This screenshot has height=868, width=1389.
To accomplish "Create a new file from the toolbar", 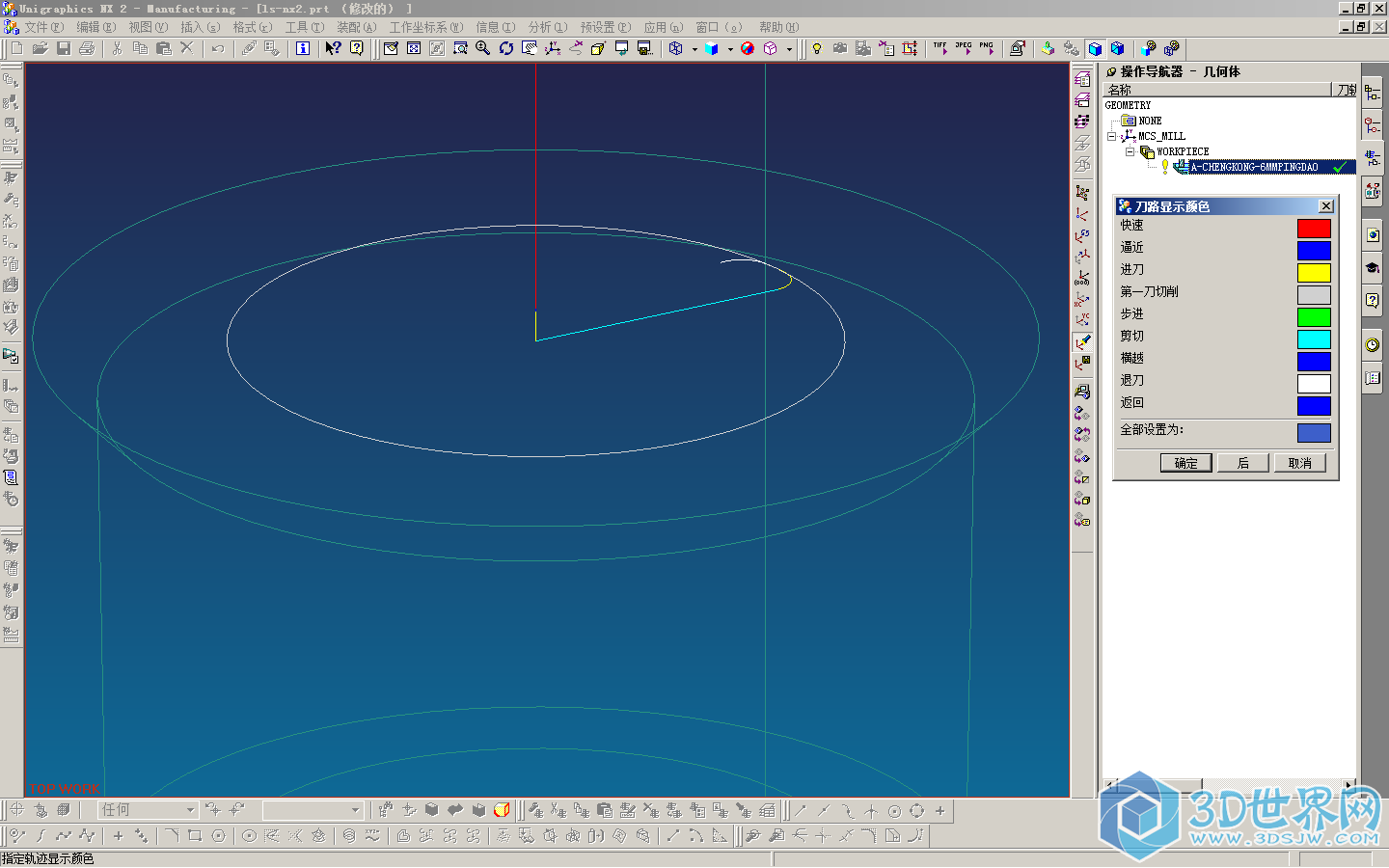I will [x=16, y=48].
